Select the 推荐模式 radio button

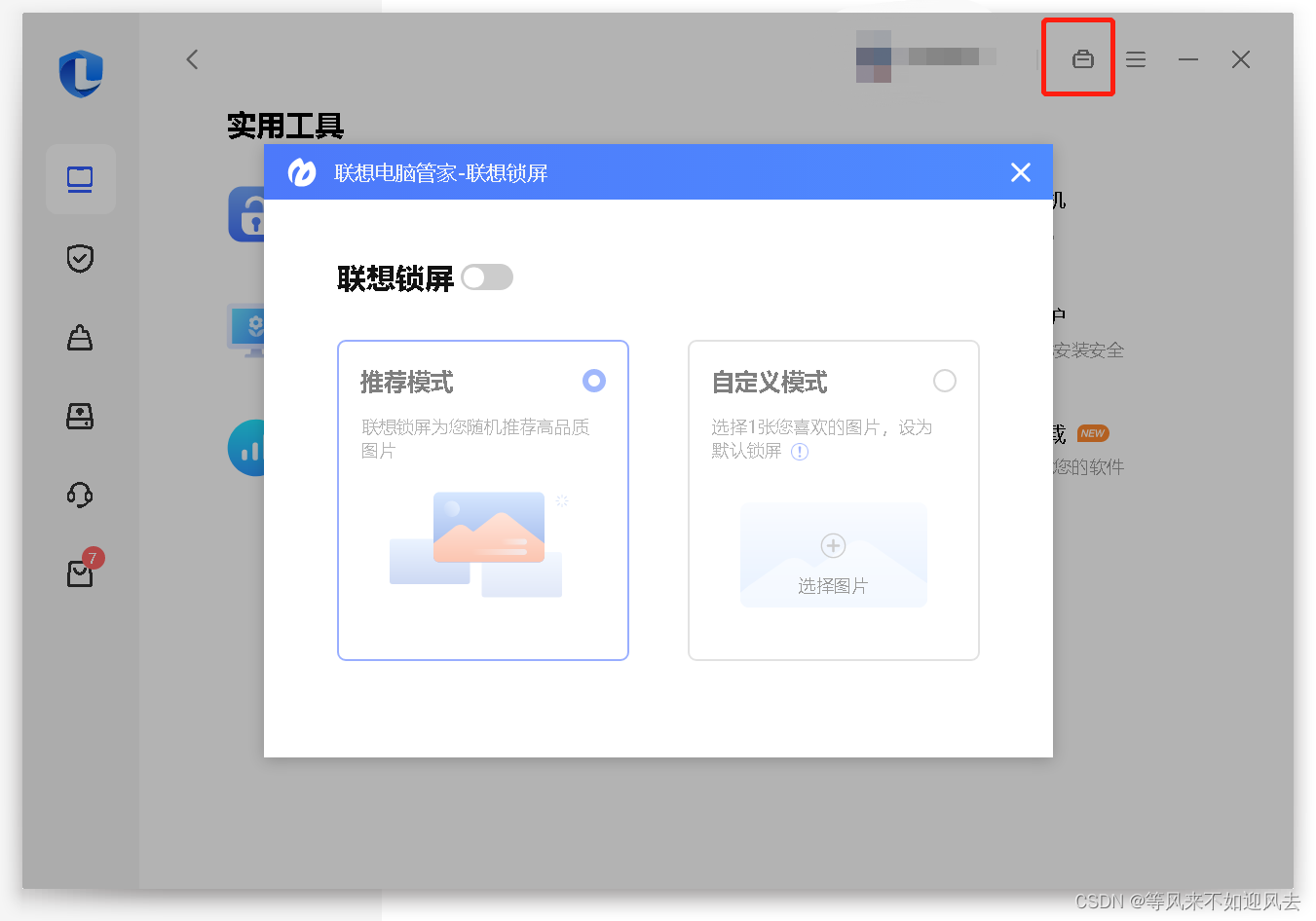pos(594,381)
